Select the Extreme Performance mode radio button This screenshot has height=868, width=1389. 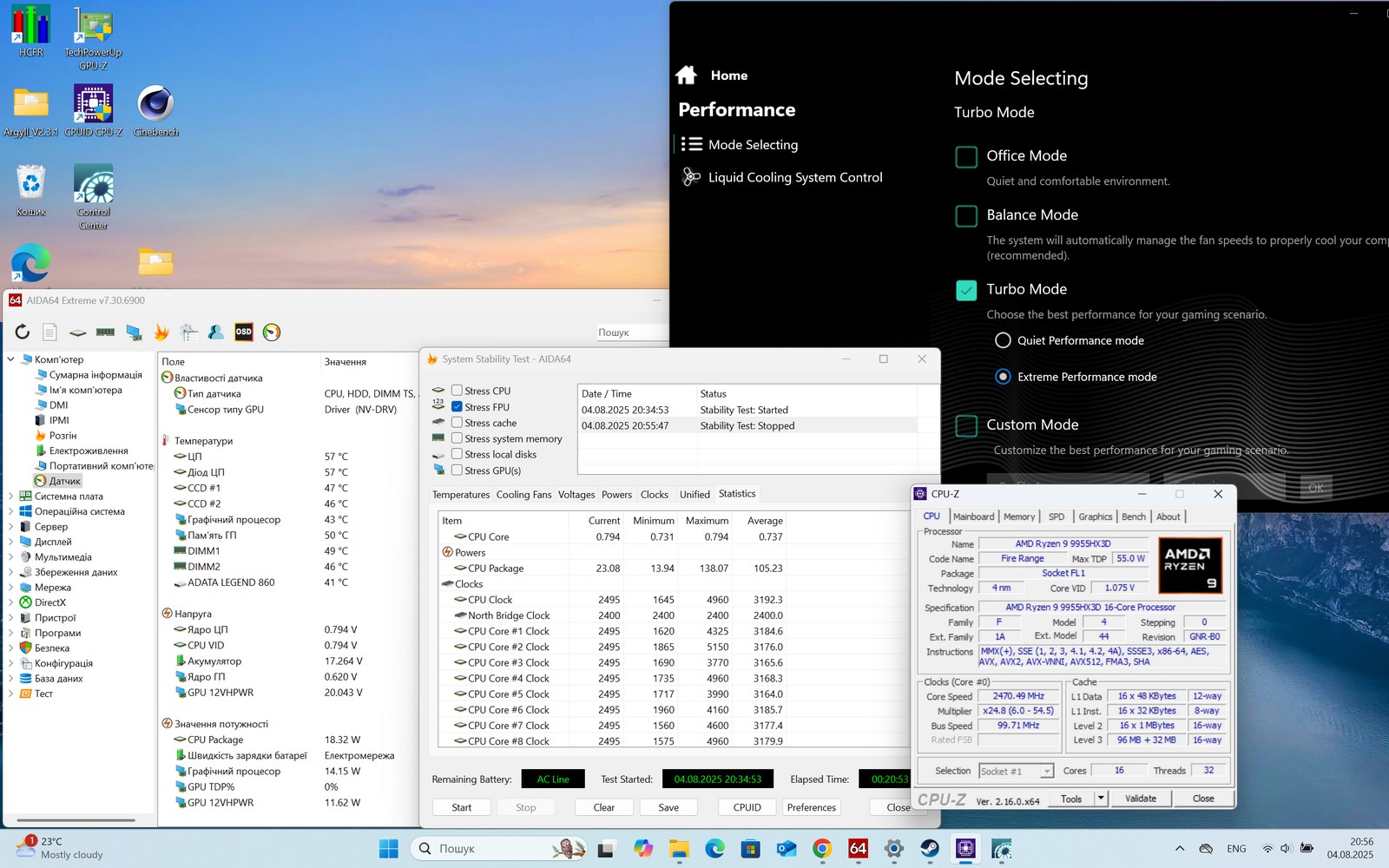tap(1003, 377)
